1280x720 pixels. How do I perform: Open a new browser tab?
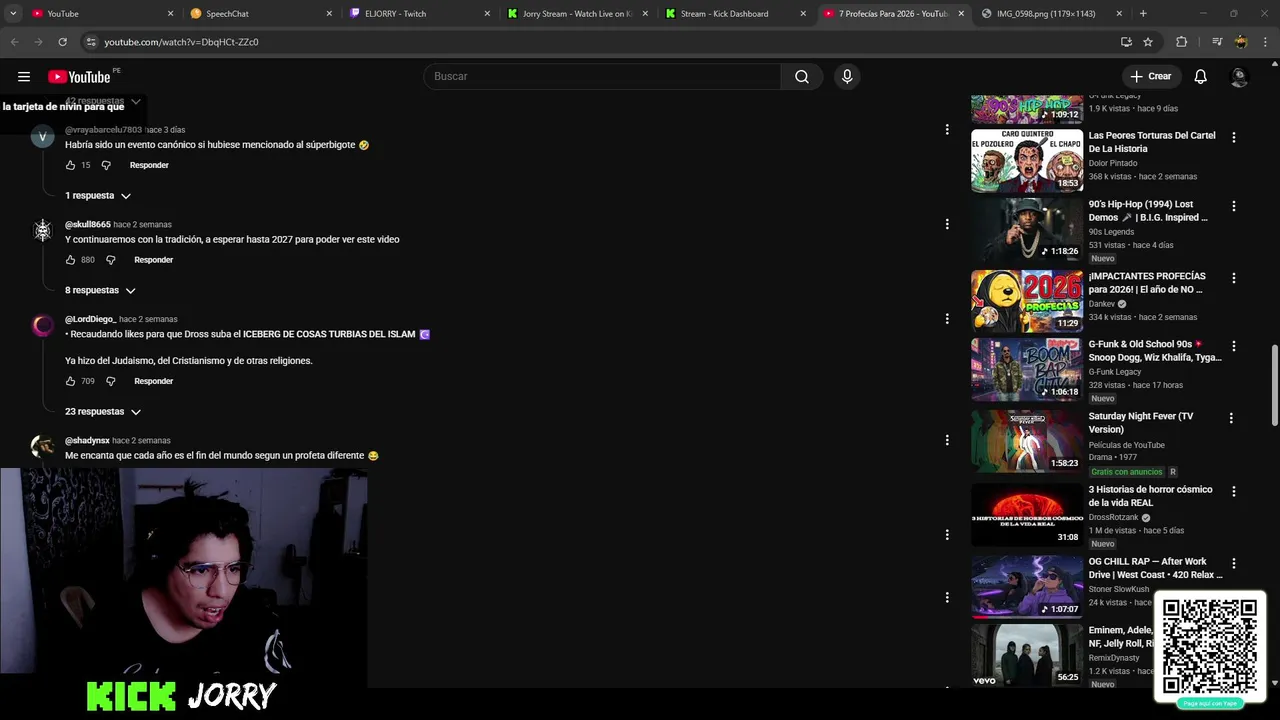(1143, 14)
